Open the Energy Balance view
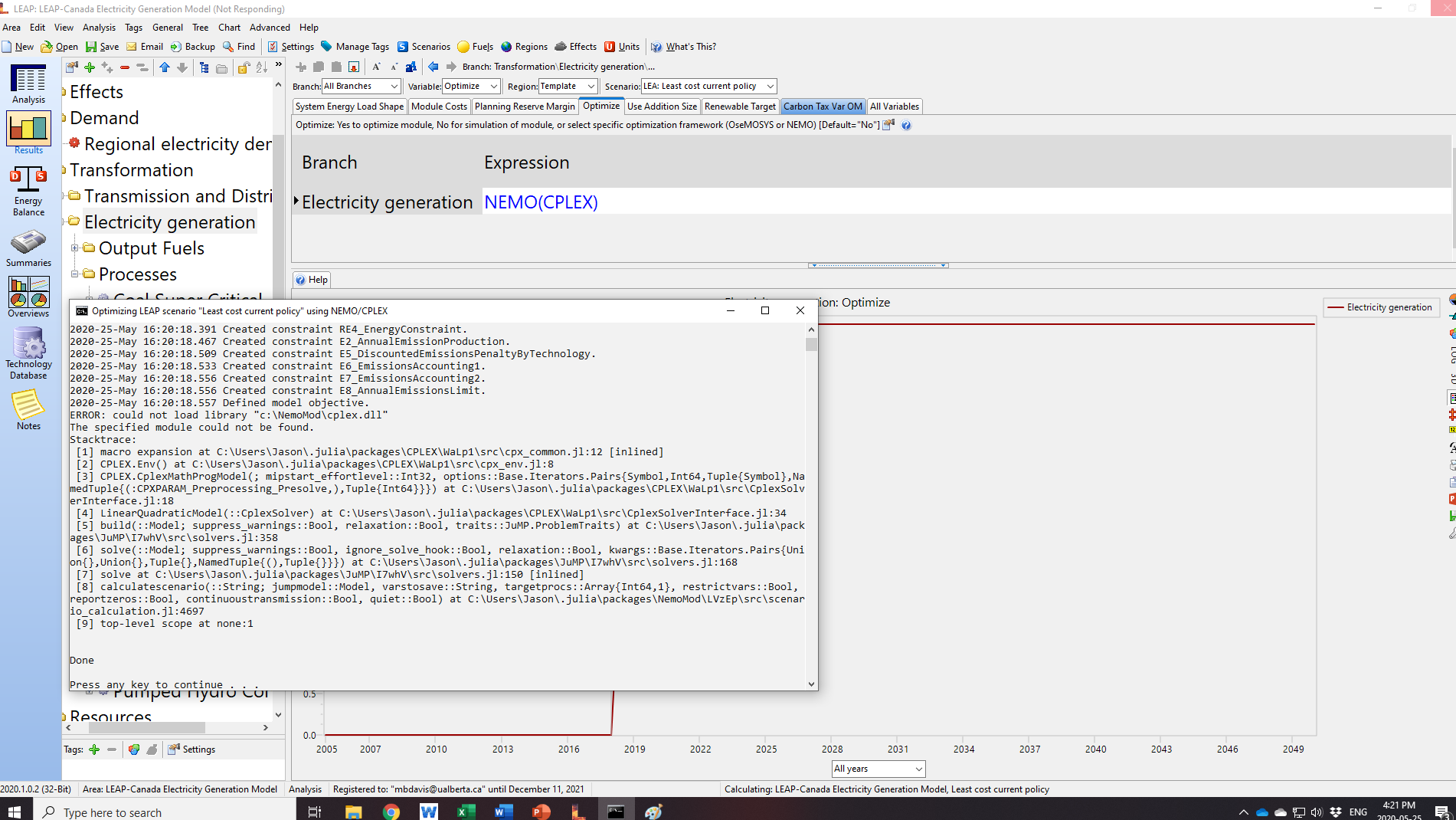 tap(28, 191)
